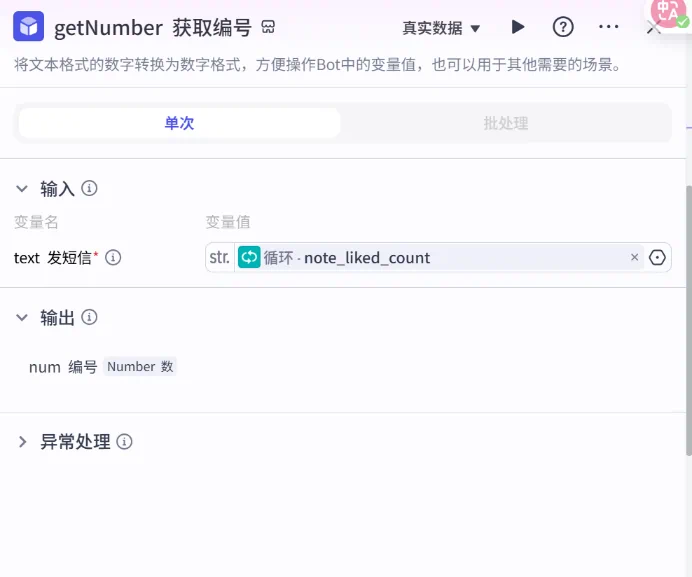Expand the 异常处理 section
The height and width of the screenshot is (577, 692).
tap(22, 442)
